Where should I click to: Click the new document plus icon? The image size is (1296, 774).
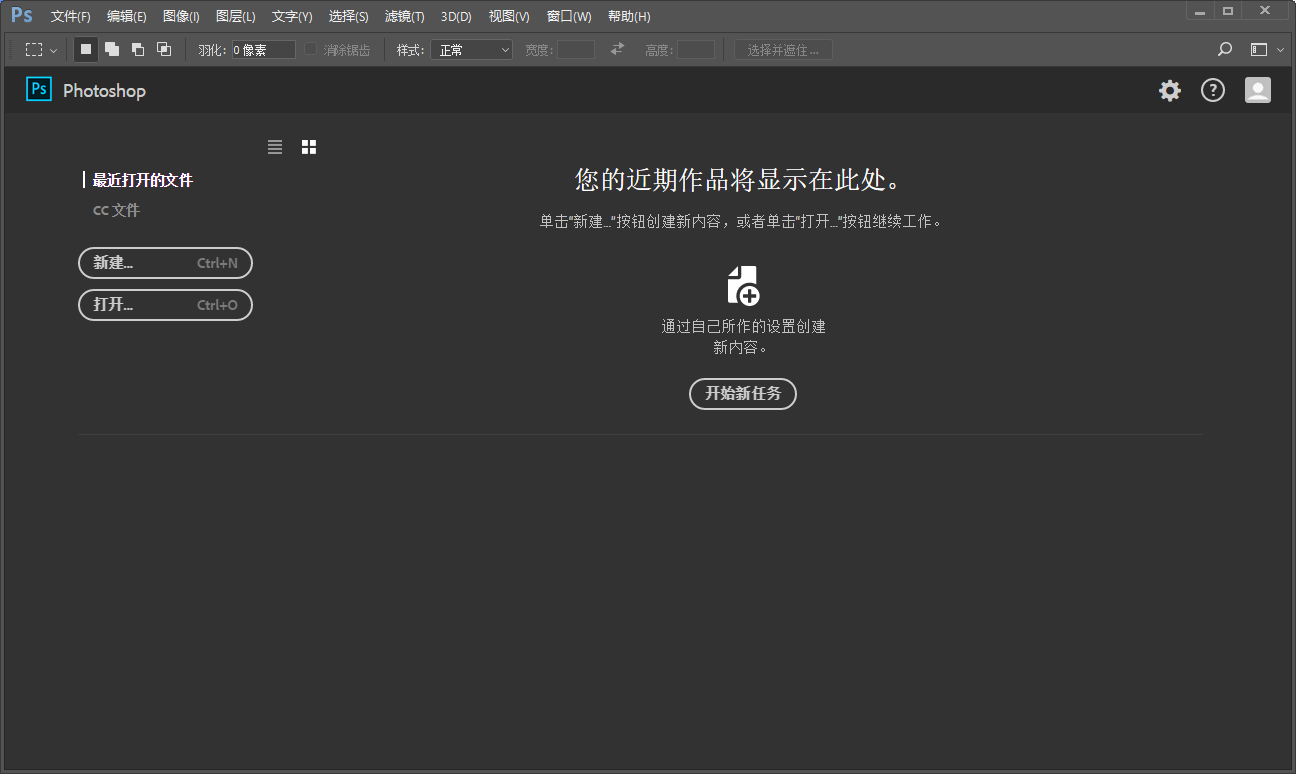pyautogui.click(x=743, y=285)
